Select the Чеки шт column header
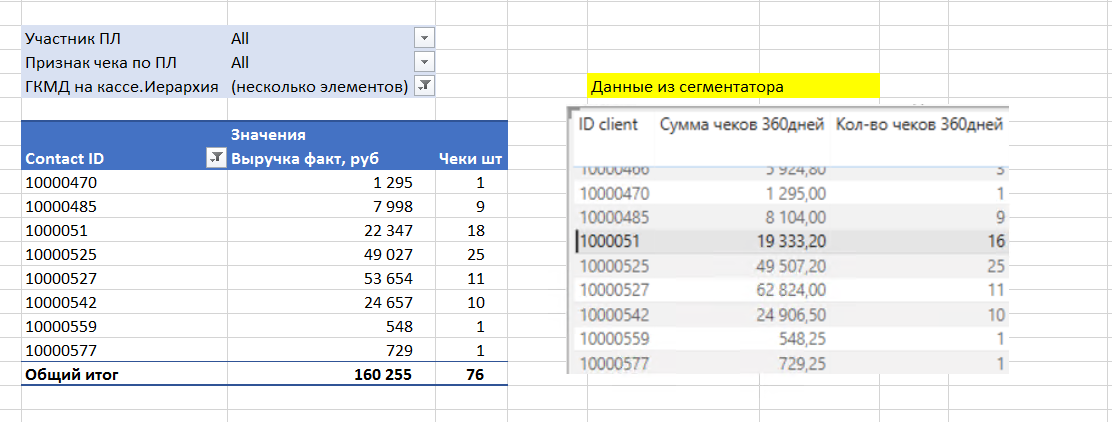Screen dimensions: 1112x422 470,158
